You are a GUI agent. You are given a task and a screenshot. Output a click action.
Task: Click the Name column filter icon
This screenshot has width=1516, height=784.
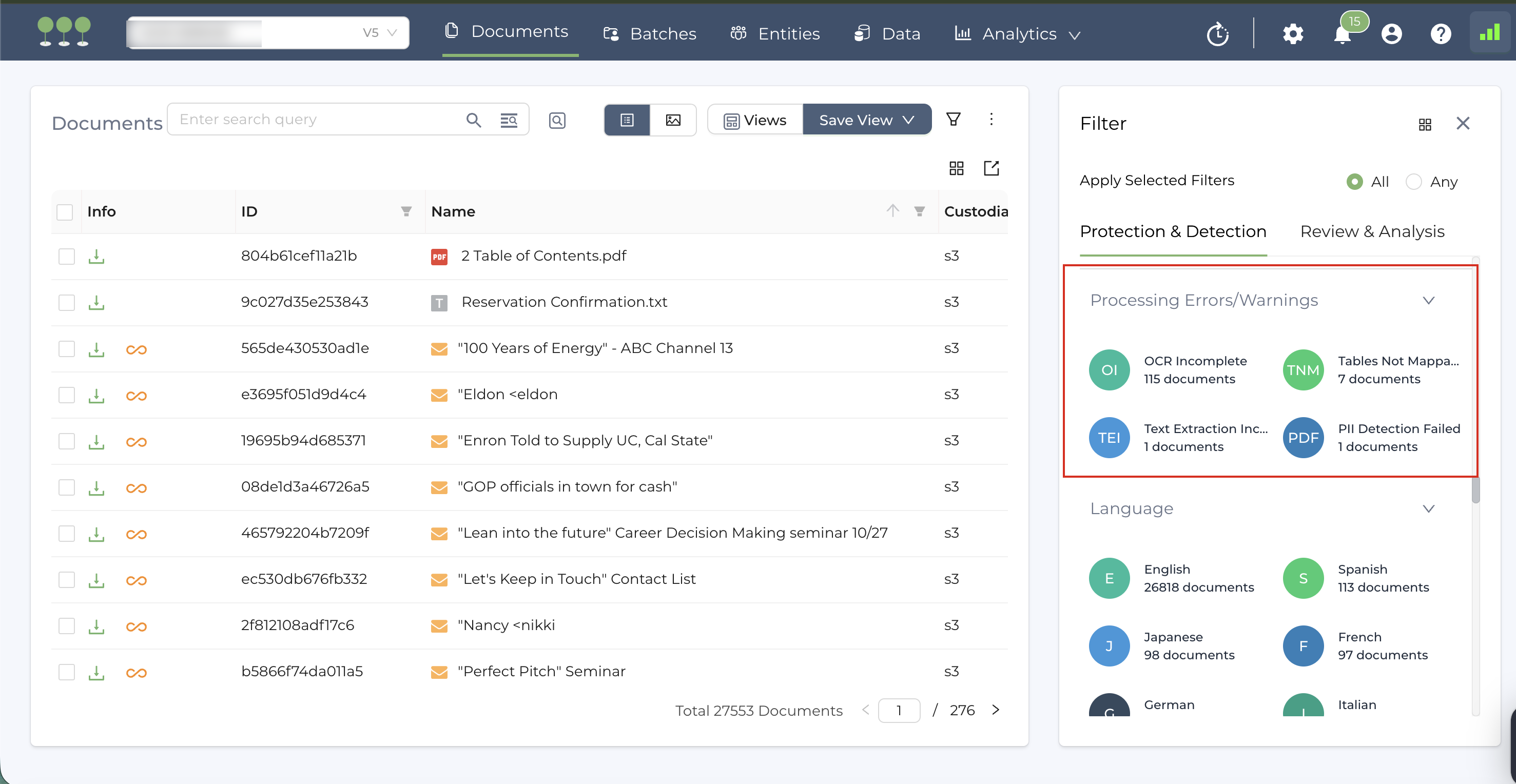tap(919, 211)
